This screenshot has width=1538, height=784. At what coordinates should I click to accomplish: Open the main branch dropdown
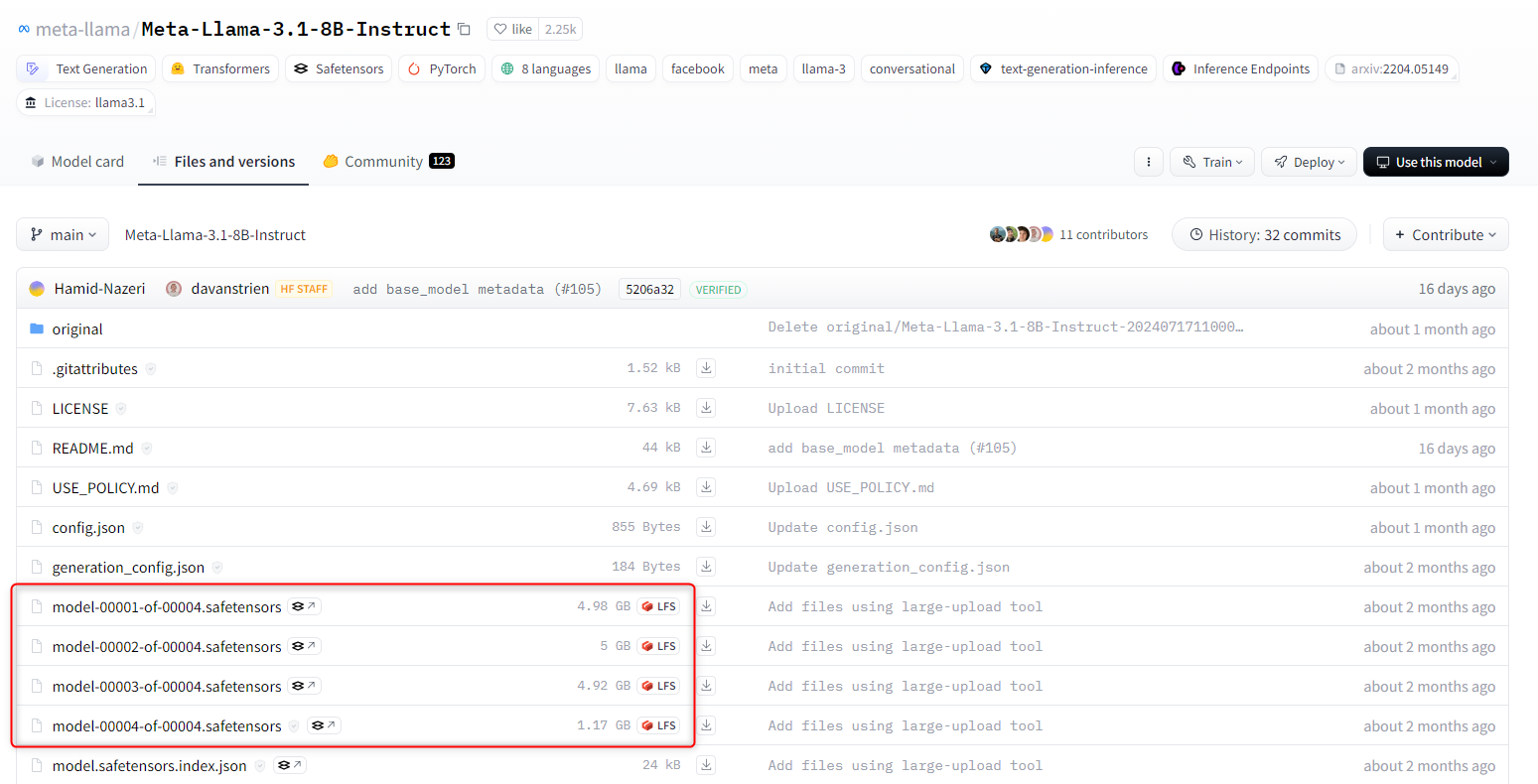tap(64, 235)
